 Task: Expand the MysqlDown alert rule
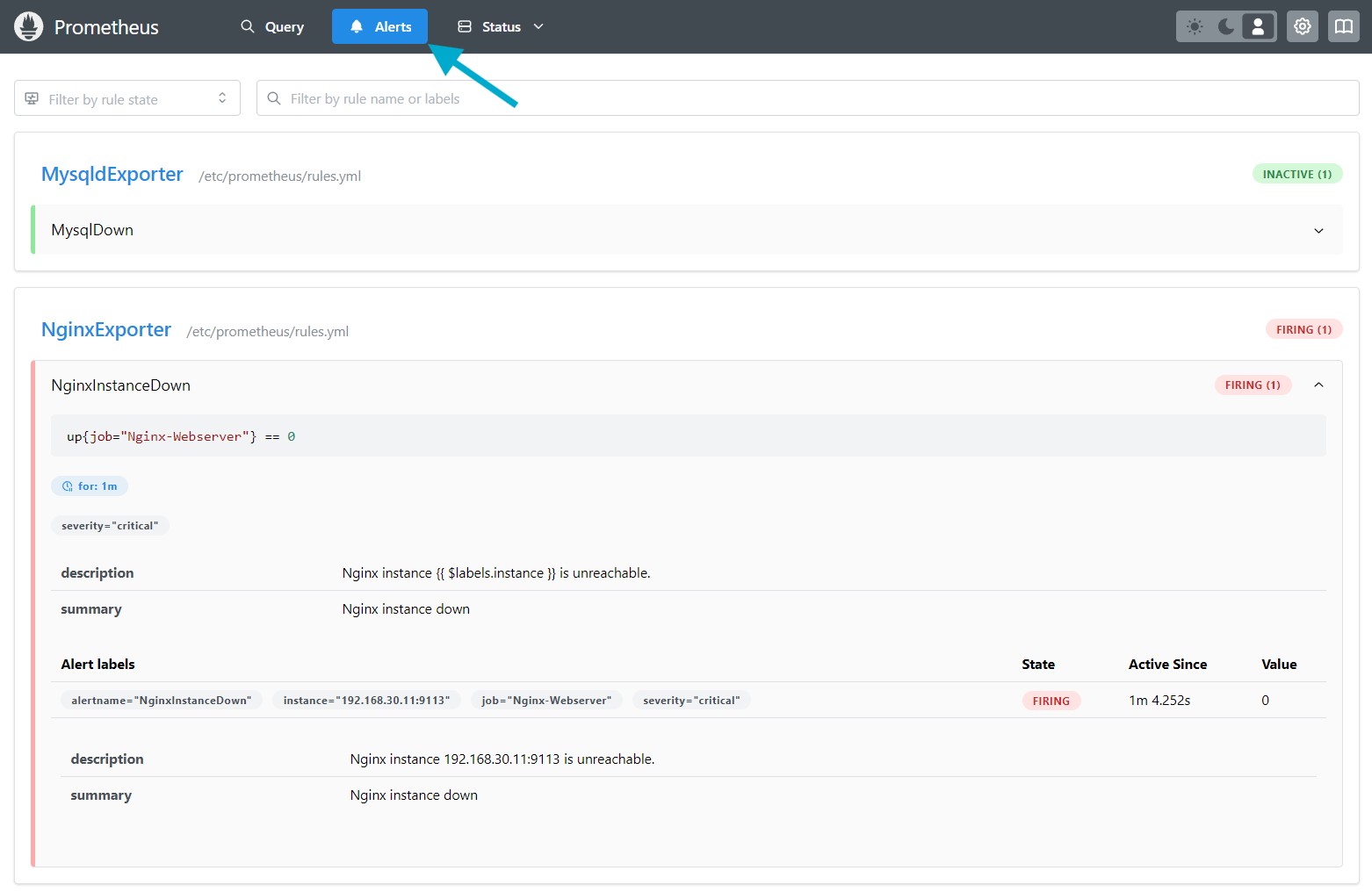coord(1318,230)
